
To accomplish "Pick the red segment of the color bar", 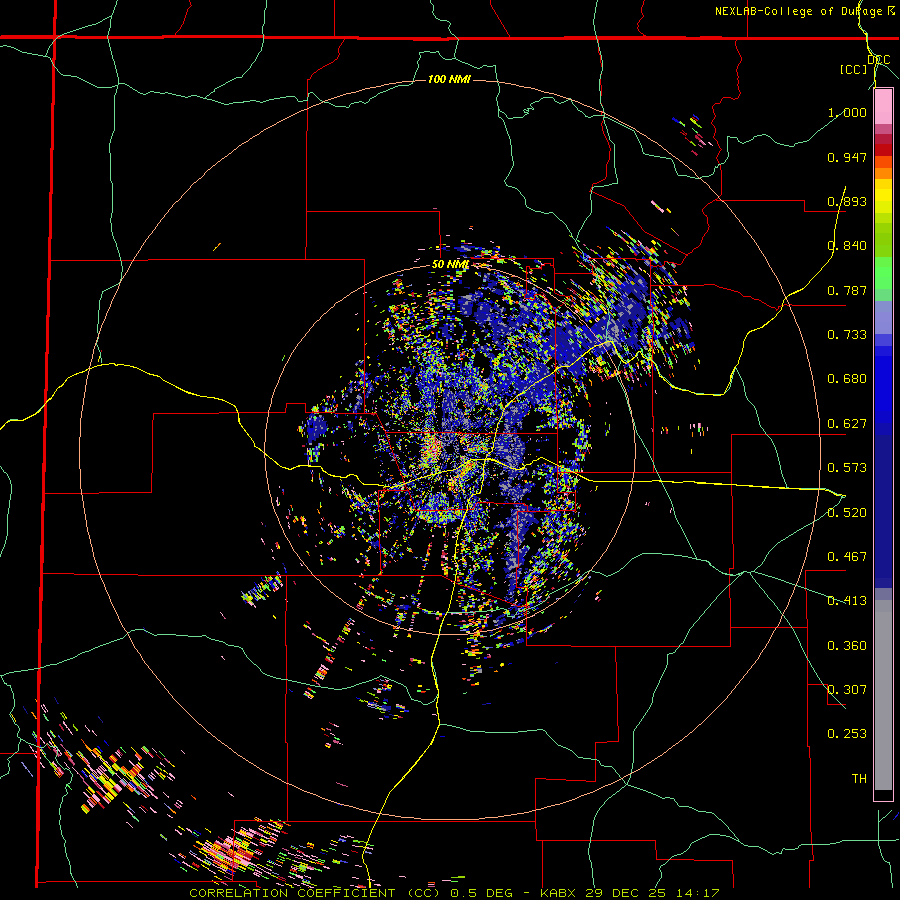I will (x=883, y=150).
